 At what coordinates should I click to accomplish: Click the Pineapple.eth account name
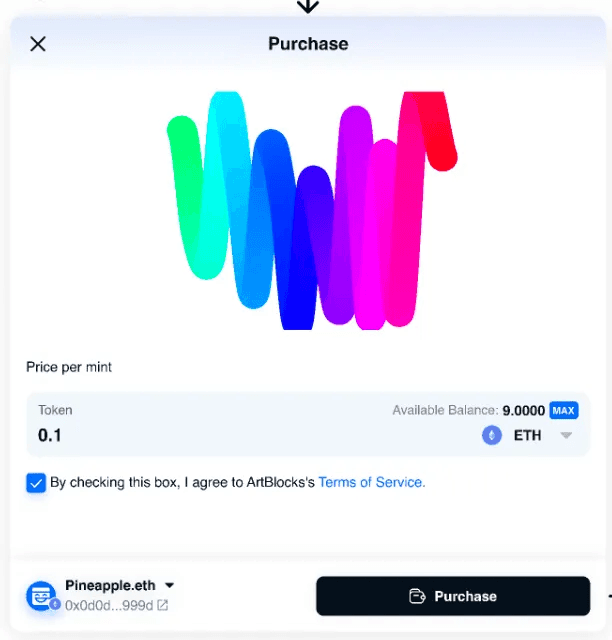click(110, 585)
